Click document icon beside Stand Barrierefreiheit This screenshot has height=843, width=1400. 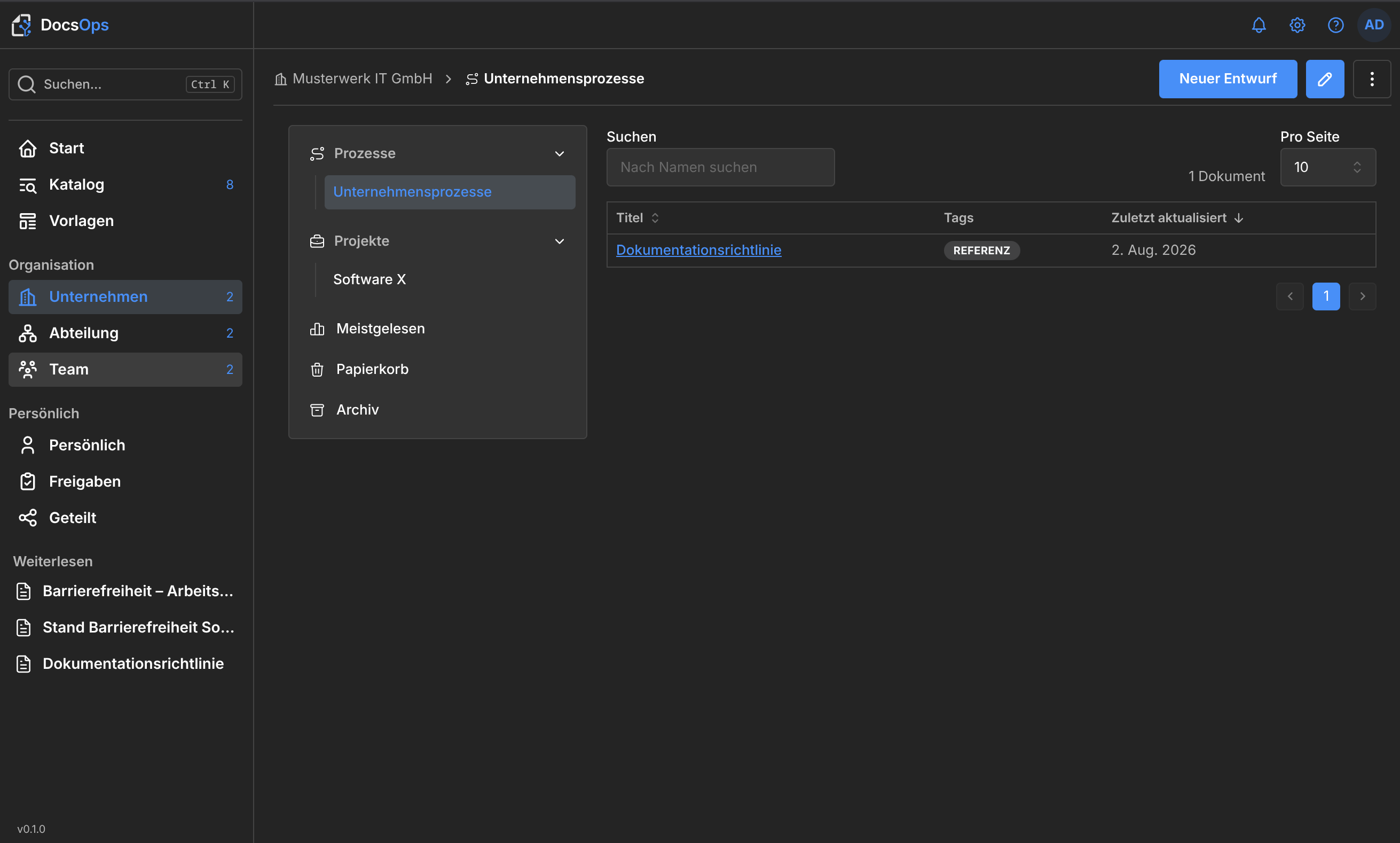click(24, 628)
